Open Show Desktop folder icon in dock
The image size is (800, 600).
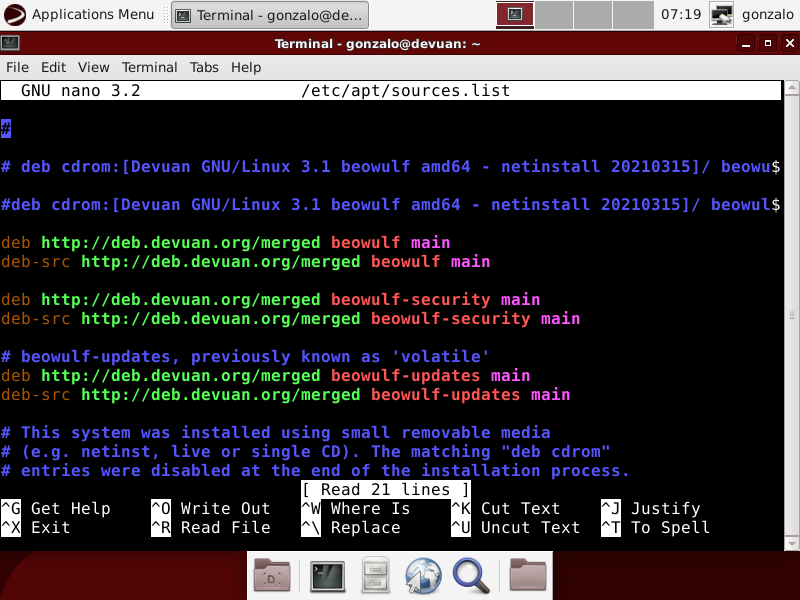point(272,576)
